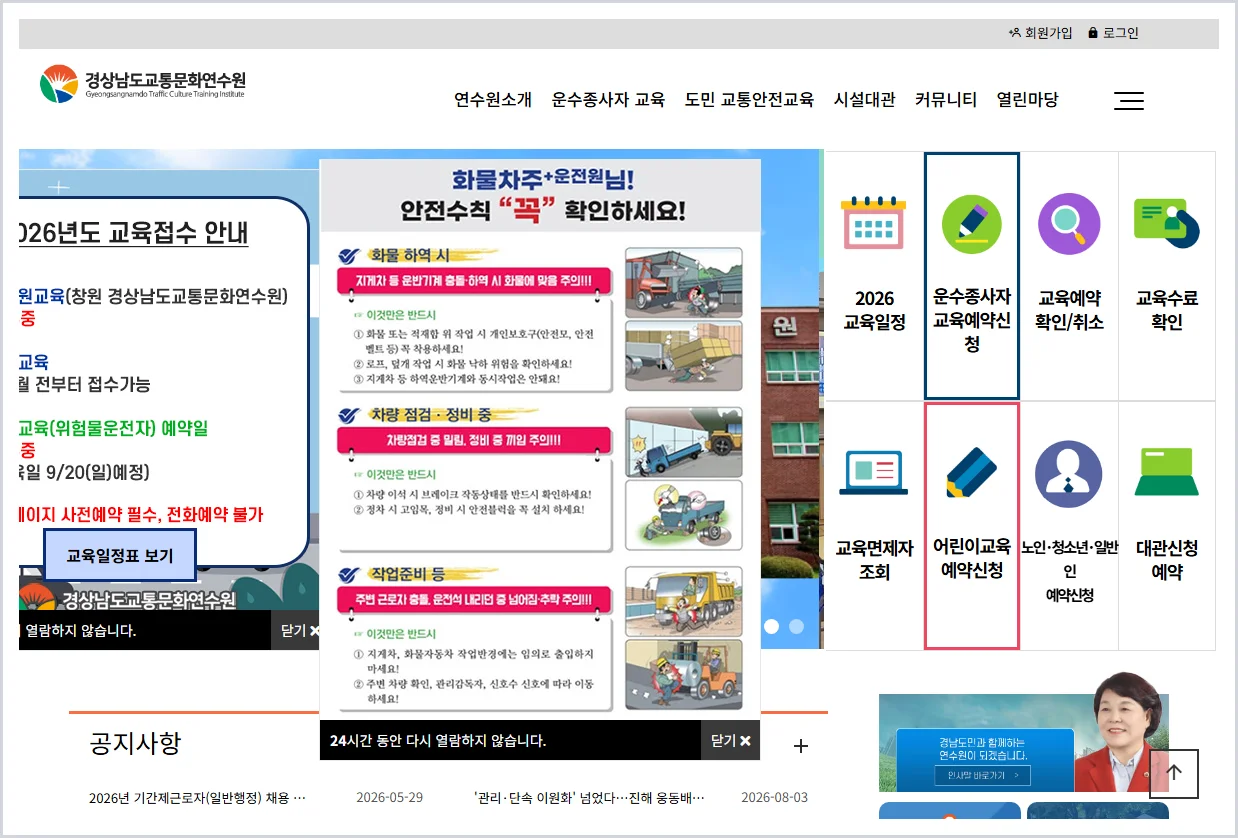
Task: Open 대관신청 예약 green icon
Action: tap(1167, 472)
